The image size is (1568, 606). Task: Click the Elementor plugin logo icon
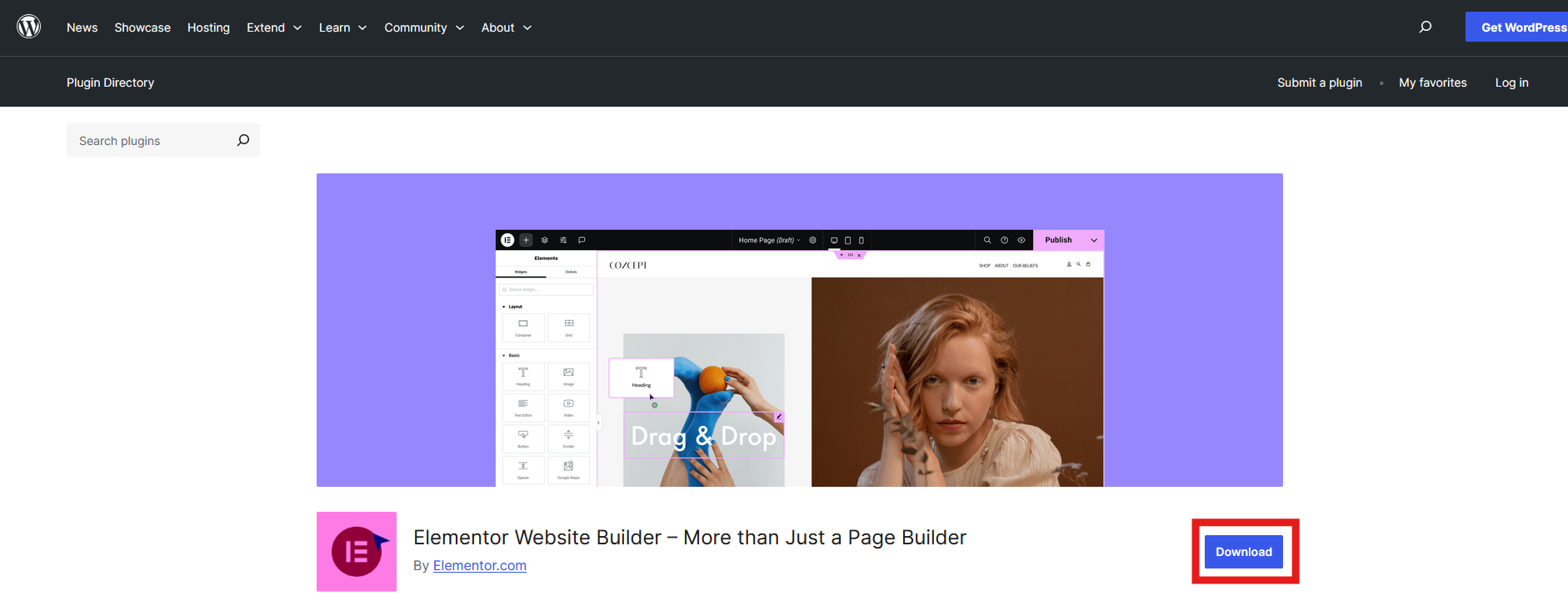[x=357, y=552]
